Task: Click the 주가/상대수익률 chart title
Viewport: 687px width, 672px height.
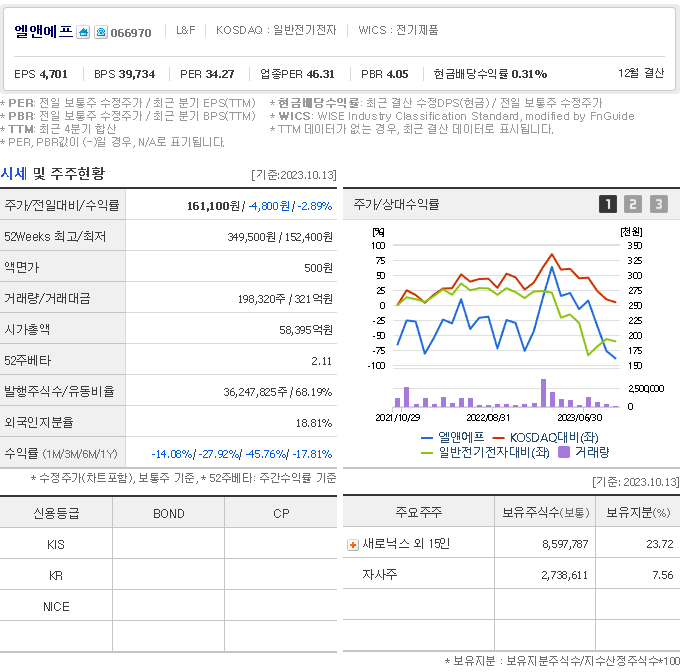Action: click(397, 205)
